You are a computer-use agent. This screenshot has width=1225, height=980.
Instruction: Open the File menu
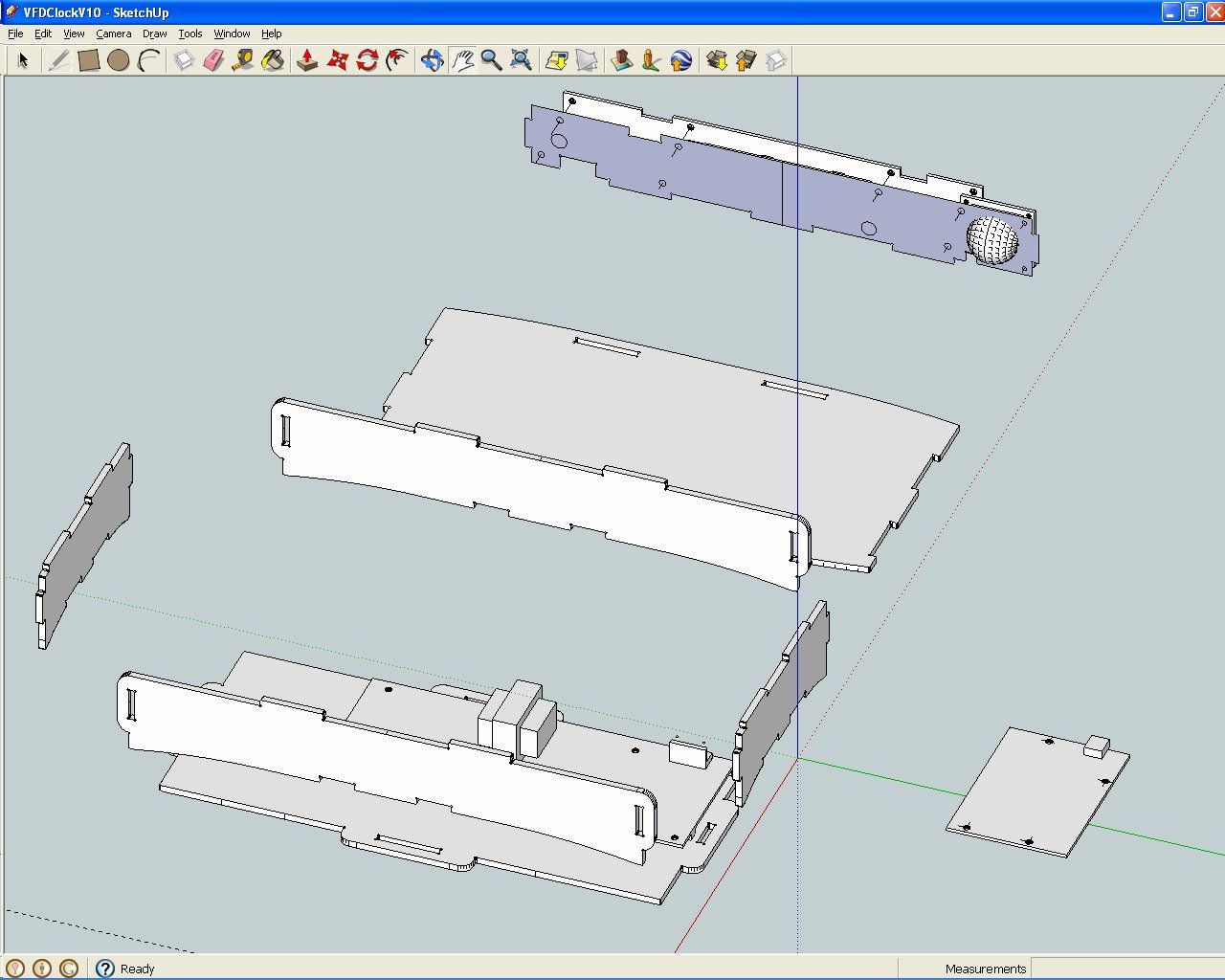coord(15,33)
